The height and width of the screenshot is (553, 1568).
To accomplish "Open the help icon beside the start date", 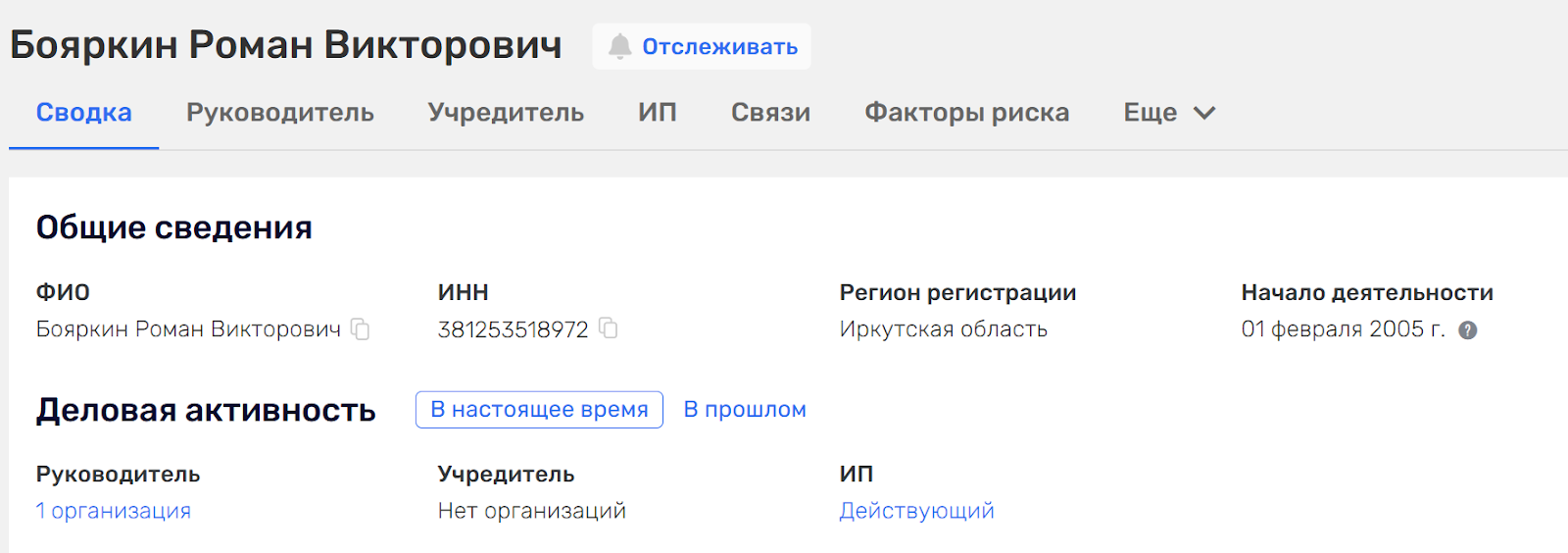I will tap(1467, 330).
